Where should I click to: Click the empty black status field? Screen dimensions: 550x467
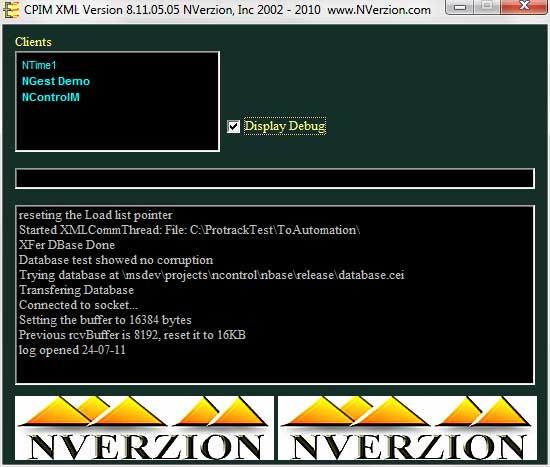click(x=275, y=178)
